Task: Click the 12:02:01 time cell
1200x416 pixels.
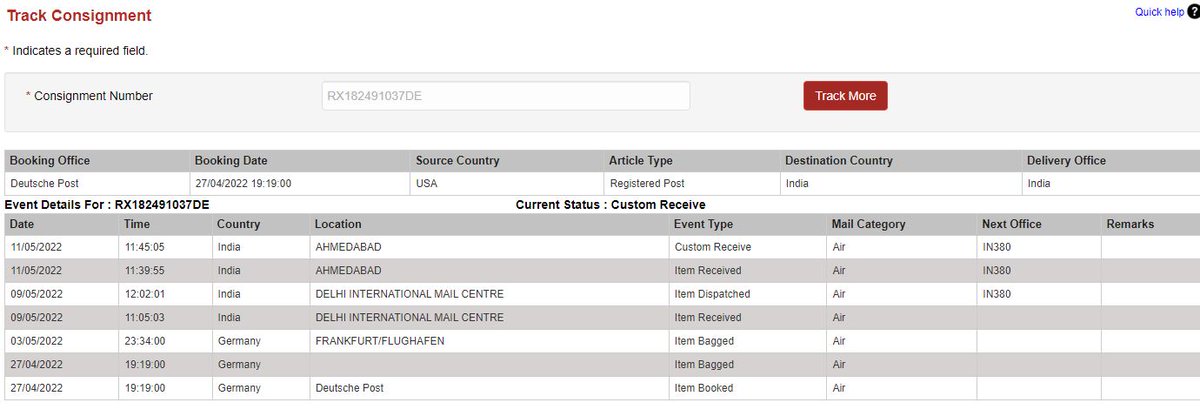Action: [165, 294]
